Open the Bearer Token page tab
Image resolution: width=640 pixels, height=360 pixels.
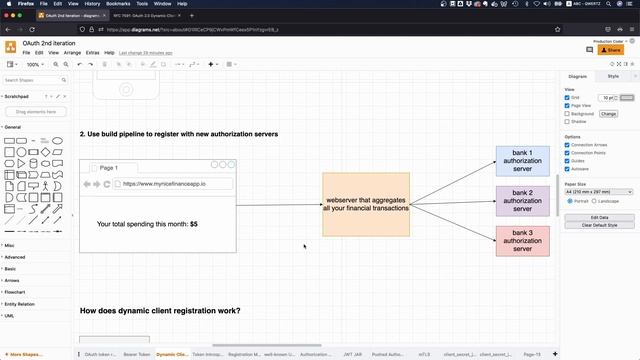(137, 354)
